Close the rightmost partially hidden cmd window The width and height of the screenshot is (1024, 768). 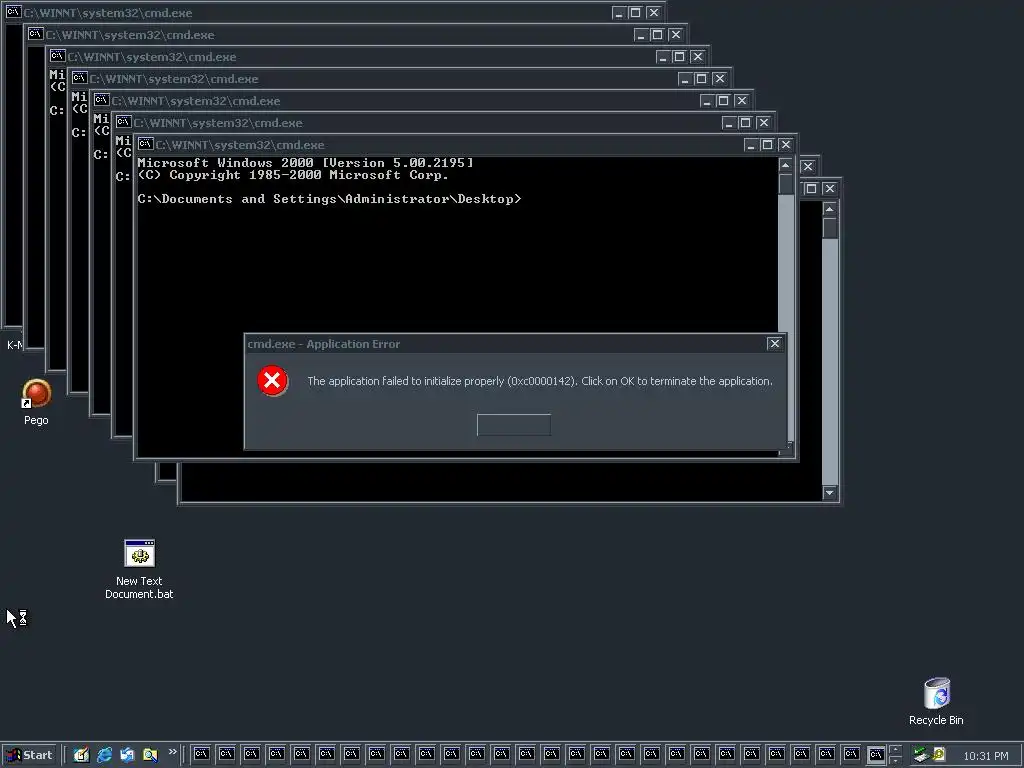829,189
